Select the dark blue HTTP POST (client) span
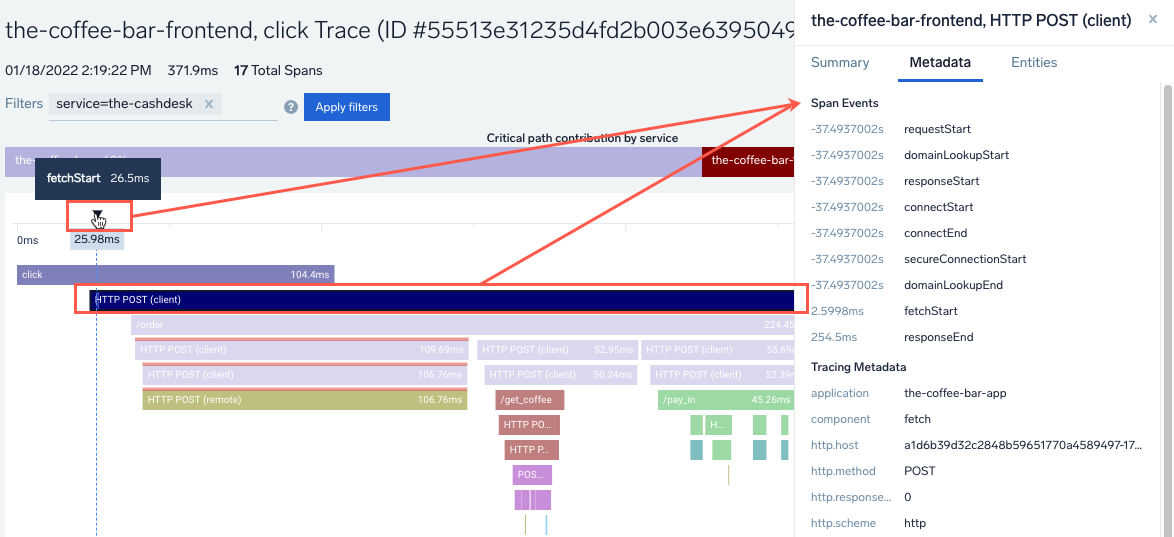1174x537 pixels. coord(440,299)
